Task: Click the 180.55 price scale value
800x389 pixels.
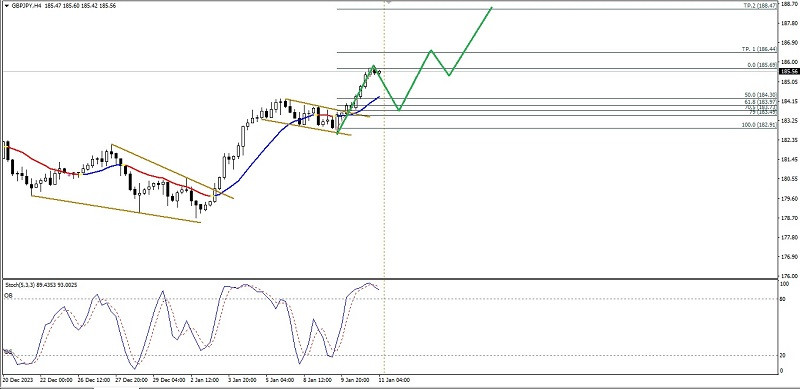Action: point(789,179)
